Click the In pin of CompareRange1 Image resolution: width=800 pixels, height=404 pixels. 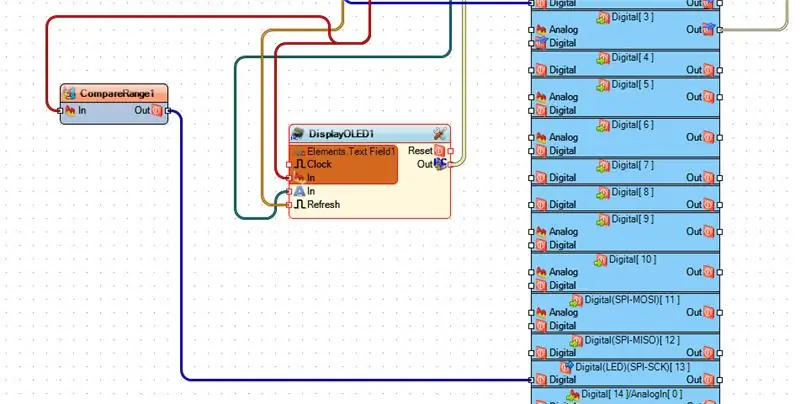click(60, 110)
